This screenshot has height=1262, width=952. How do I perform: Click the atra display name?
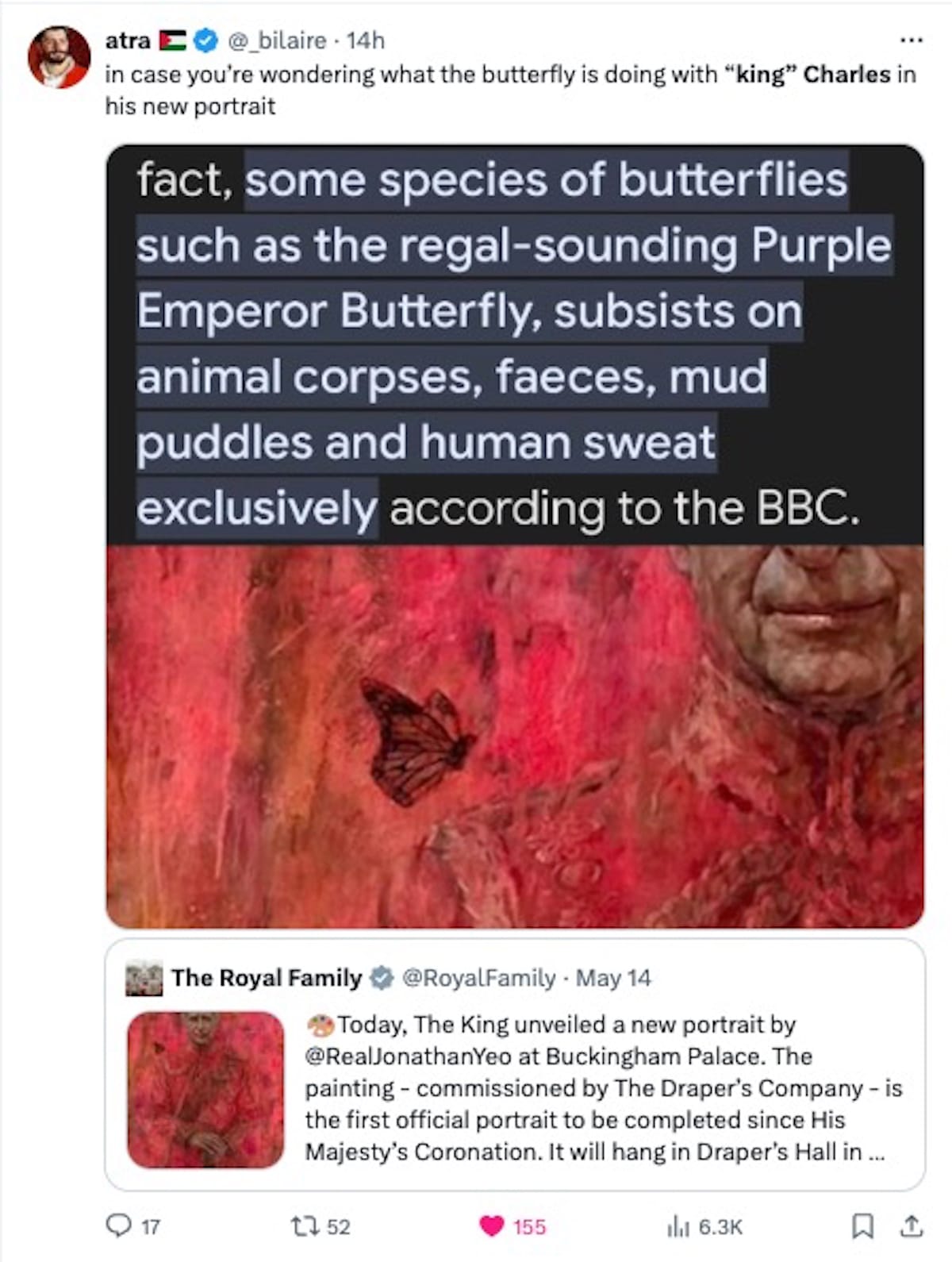point(128,40)
